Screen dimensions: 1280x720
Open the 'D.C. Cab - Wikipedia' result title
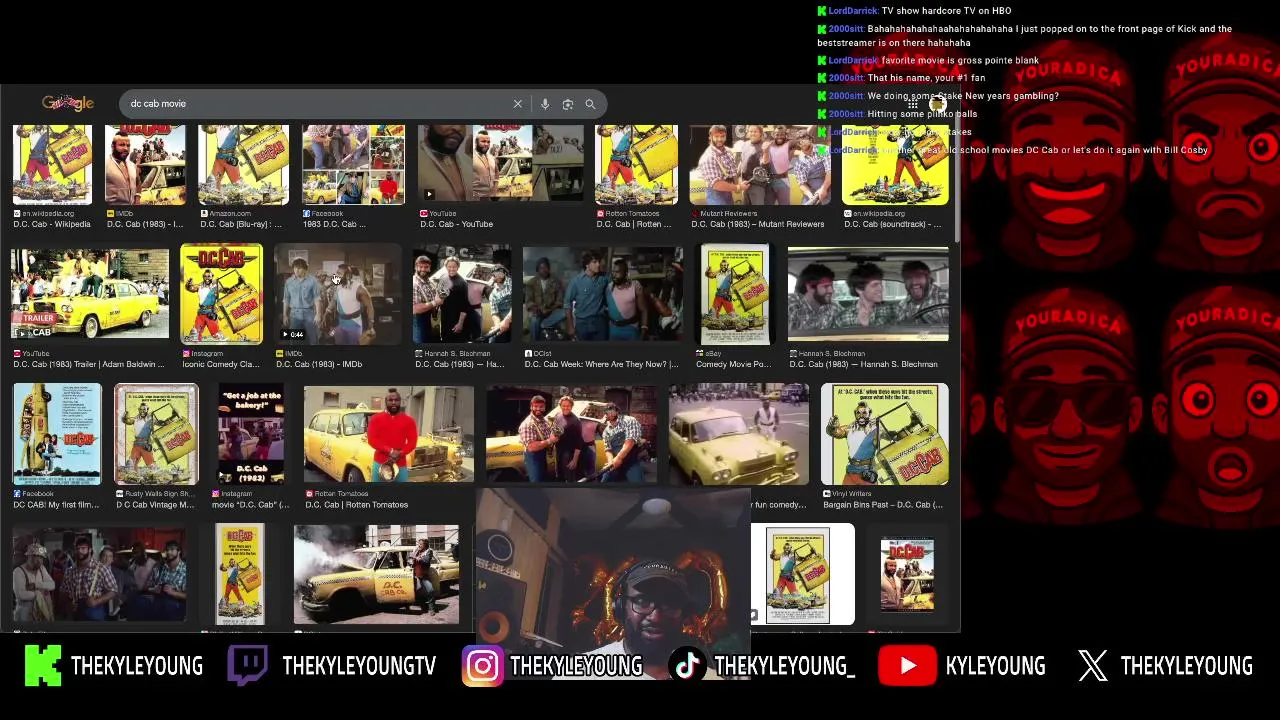[x=52, y=224]
